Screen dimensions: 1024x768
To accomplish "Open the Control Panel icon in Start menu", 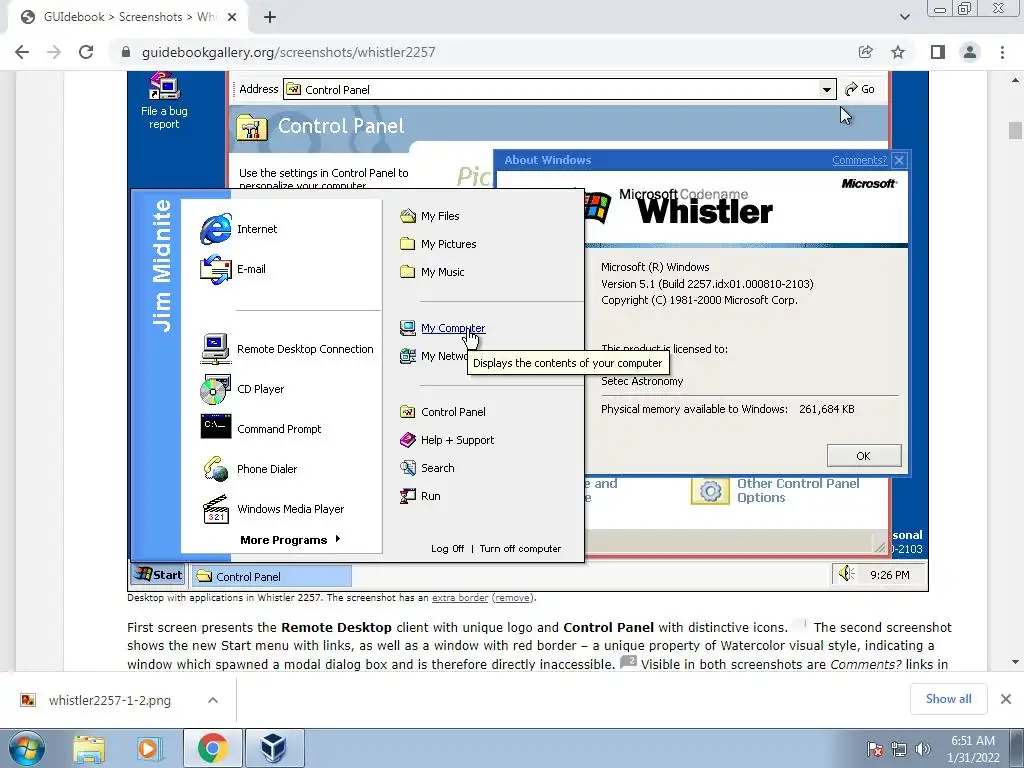I will coord(408,412).
